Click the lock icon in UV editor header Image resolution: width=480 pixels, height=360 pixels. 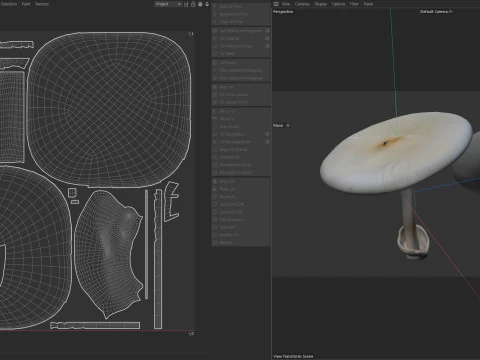[x=193, y=4]
